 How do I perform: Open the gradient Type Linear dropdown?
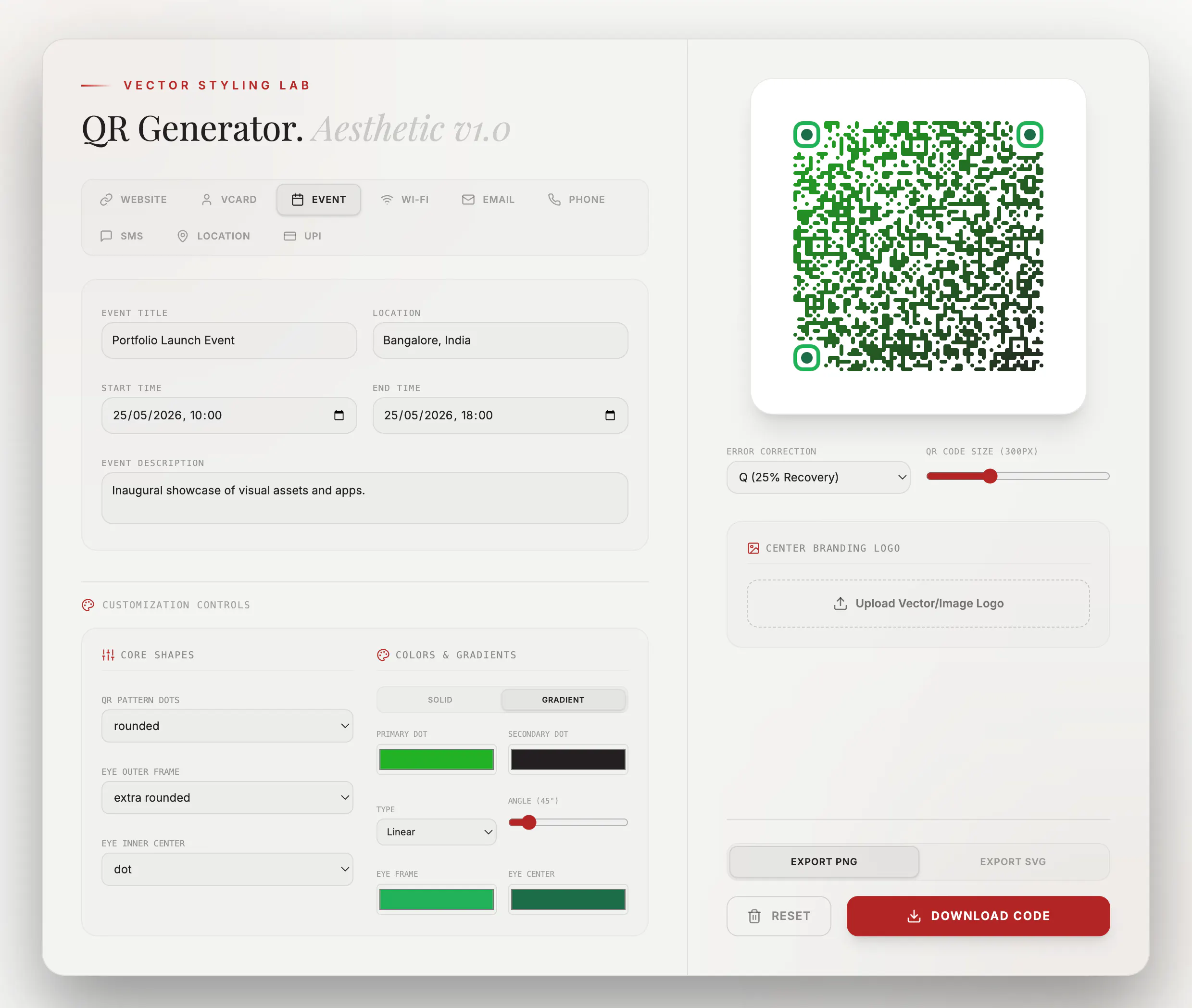(x=436, y=832)
